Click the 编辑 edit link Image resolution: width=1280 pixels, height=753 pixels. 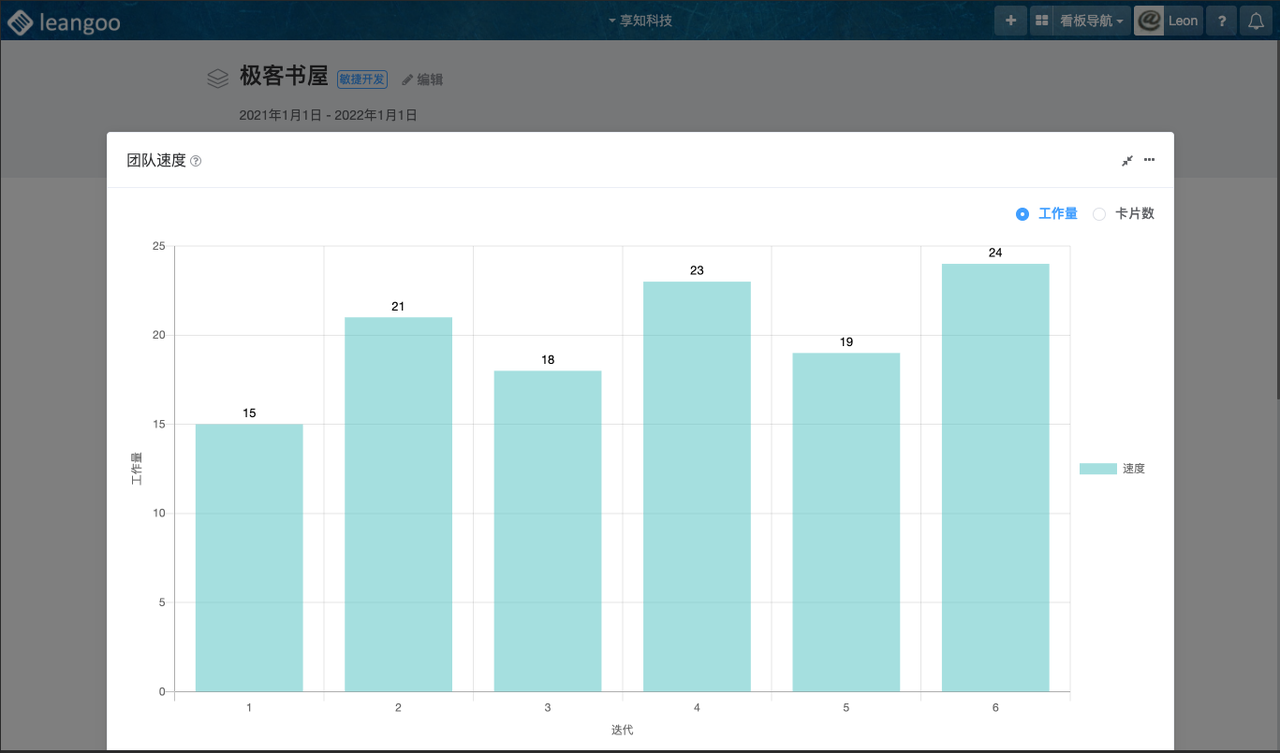(x=423, y=79)
